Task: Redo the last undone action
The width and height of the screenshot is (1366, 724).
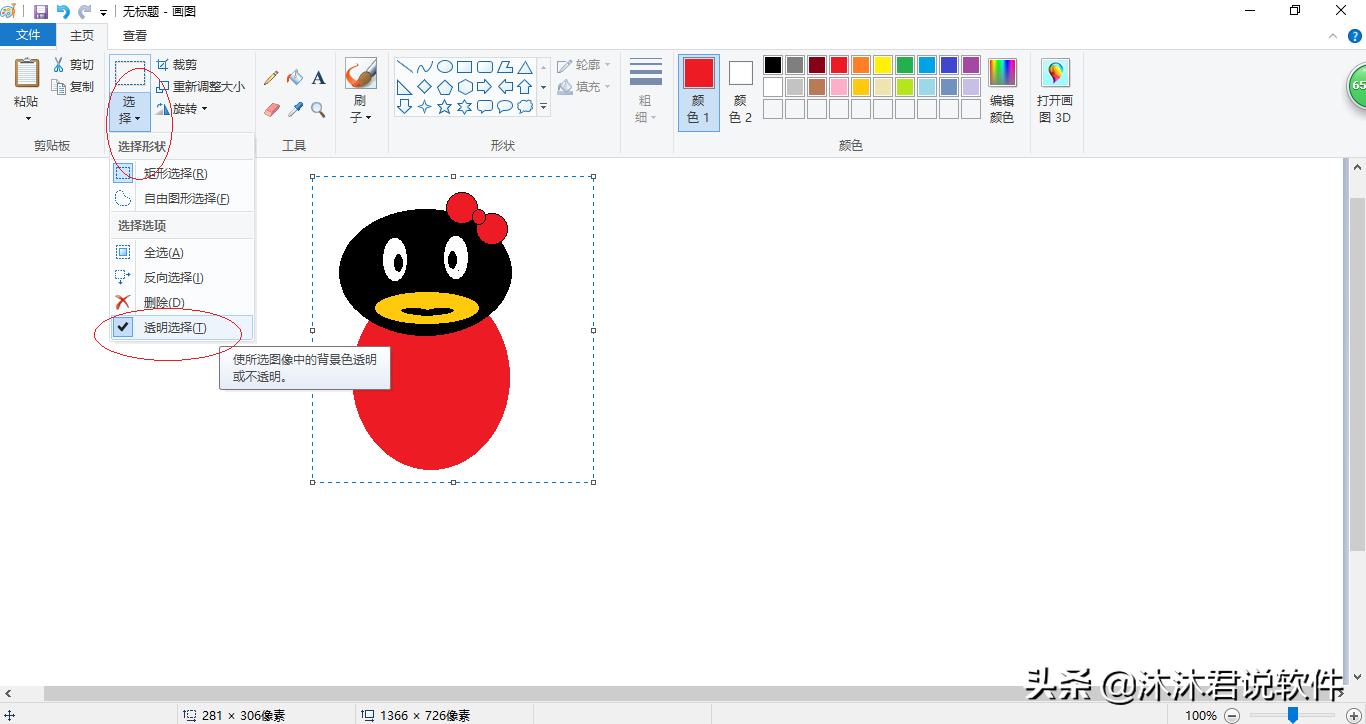Action: (x=84, y=12)
